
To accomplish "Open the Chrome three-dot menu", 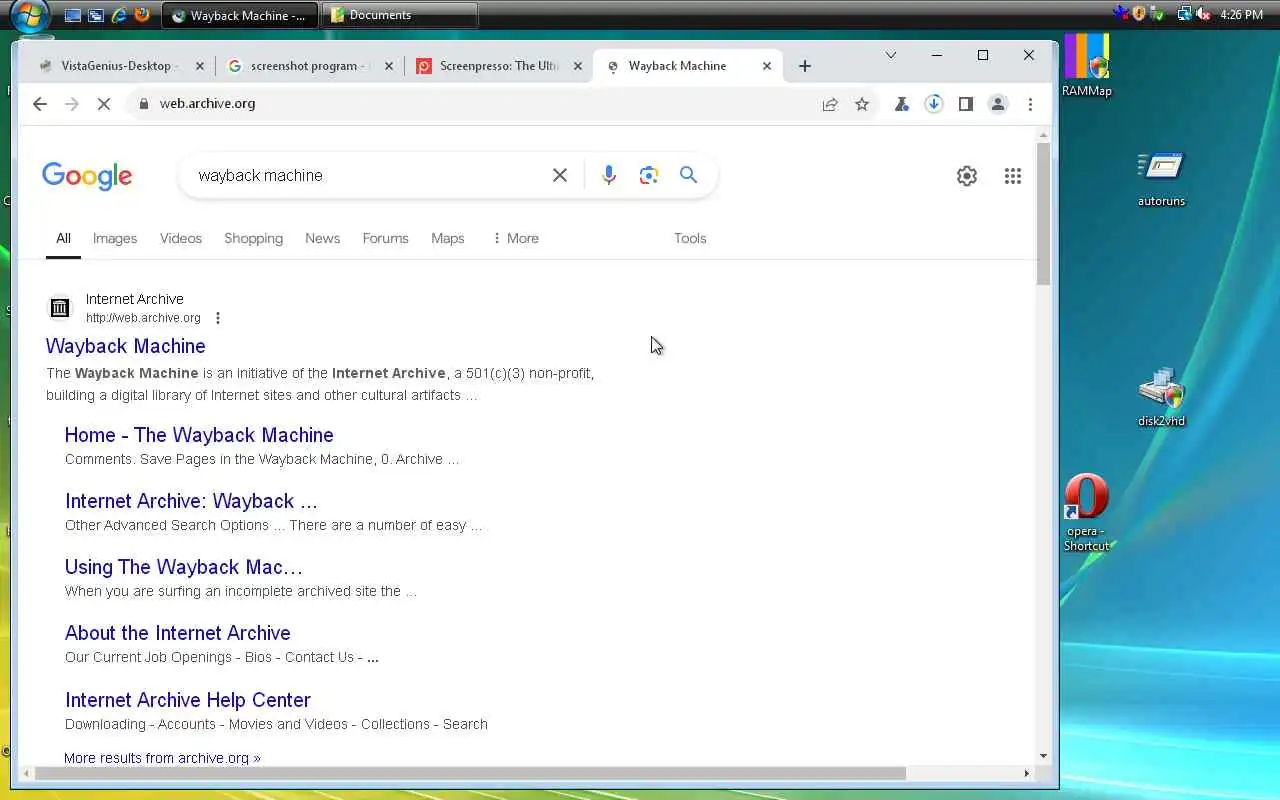I will click(1030, 104).
